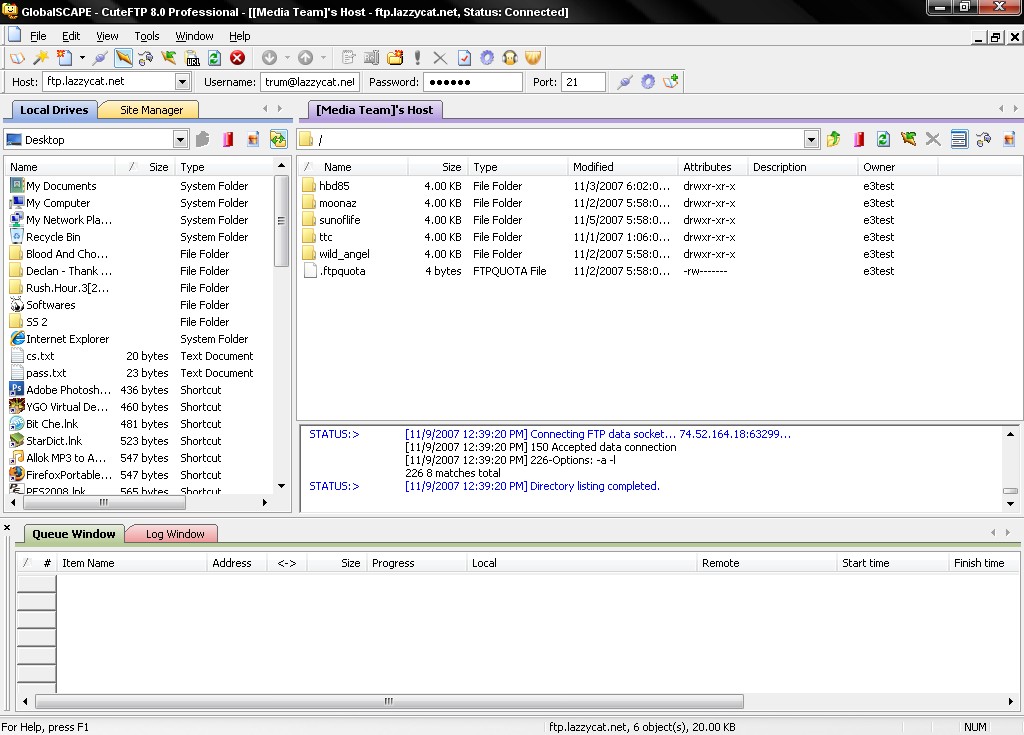Click the queue horizontal scrollbar thumb

(x=388, y=701)
